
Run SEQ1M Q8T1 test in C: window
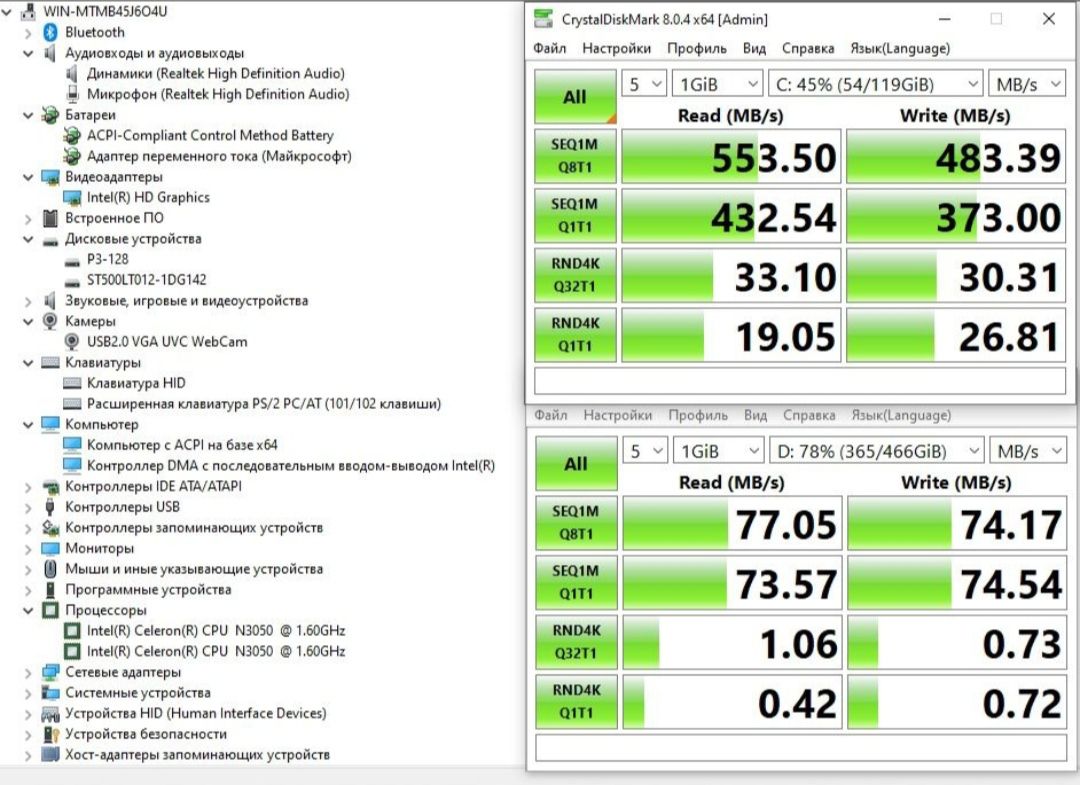[575, 156]
